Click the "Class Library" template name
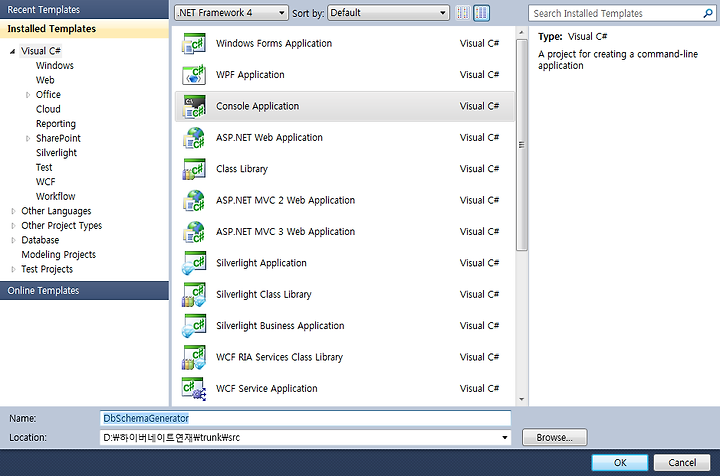This screenshot has height=476, width=720. coord(242,169)
